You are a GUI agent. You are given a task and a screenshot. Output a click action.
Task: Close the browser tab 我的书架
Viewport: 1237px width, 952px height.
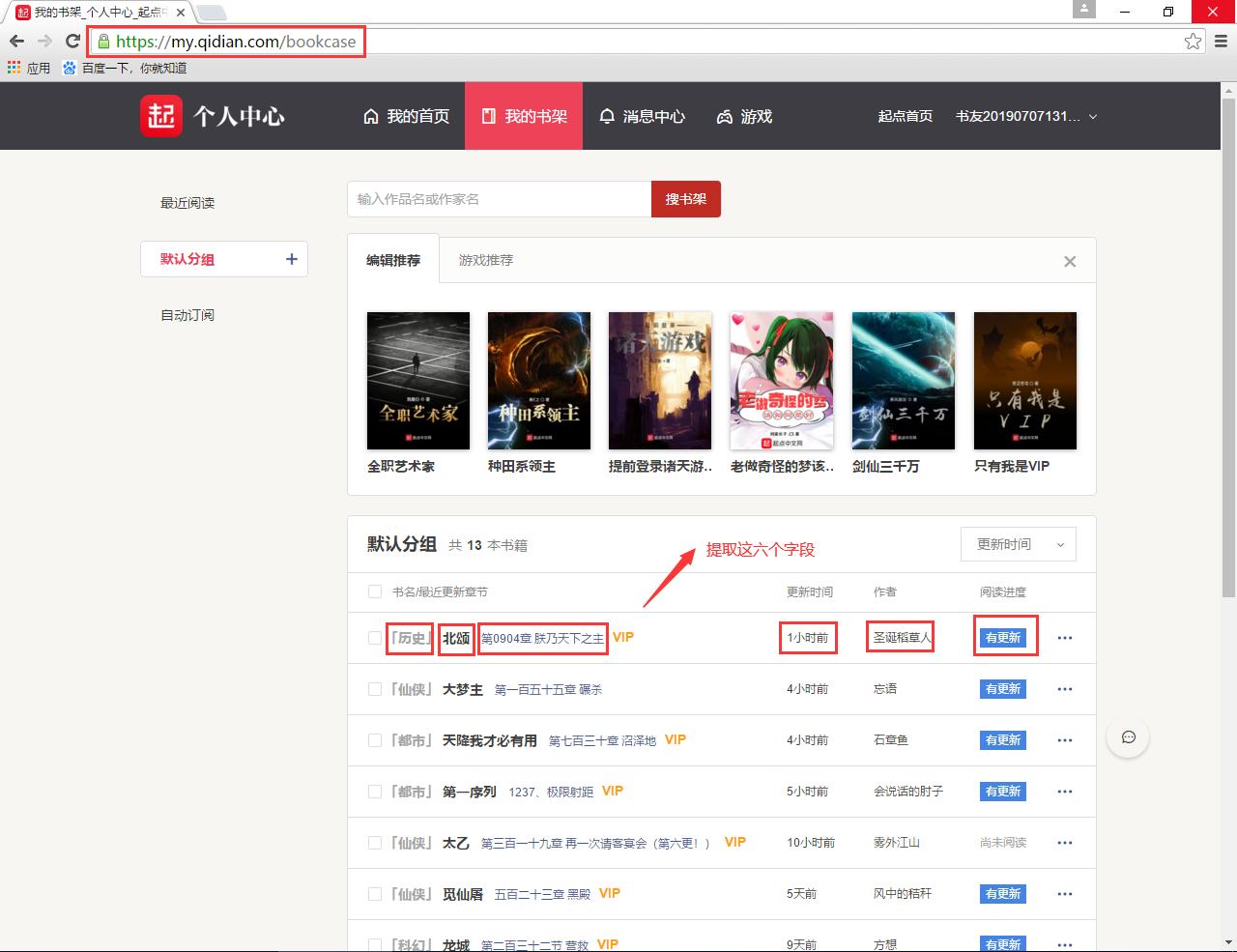181,13
